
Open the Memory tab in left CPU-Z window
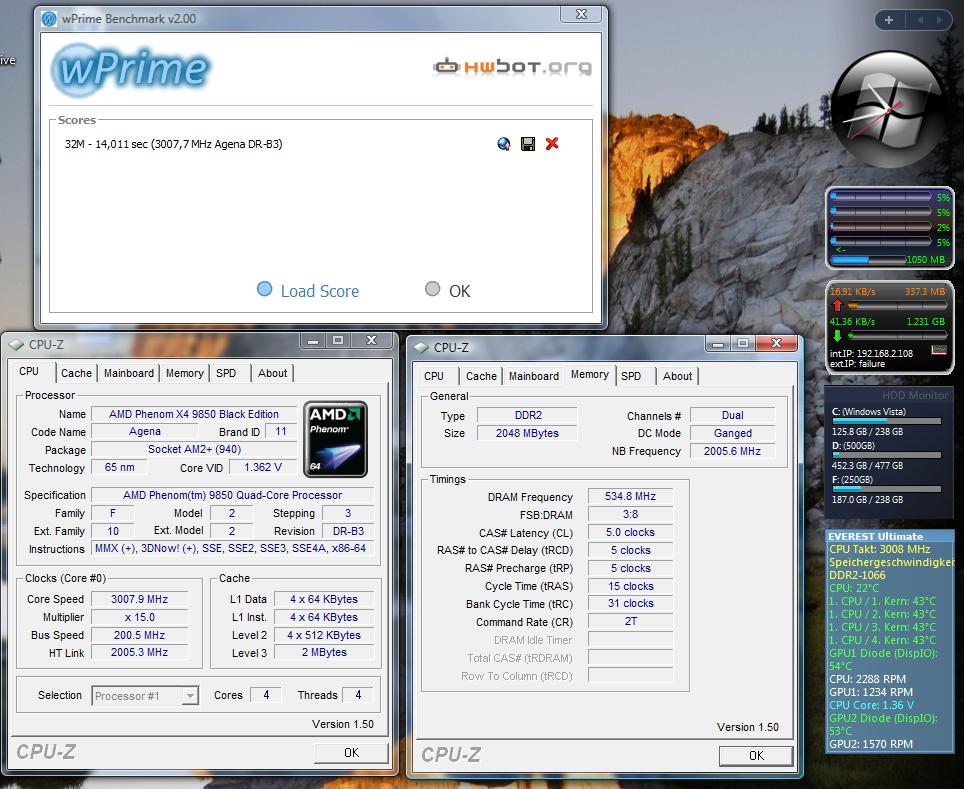coord(184,373)
